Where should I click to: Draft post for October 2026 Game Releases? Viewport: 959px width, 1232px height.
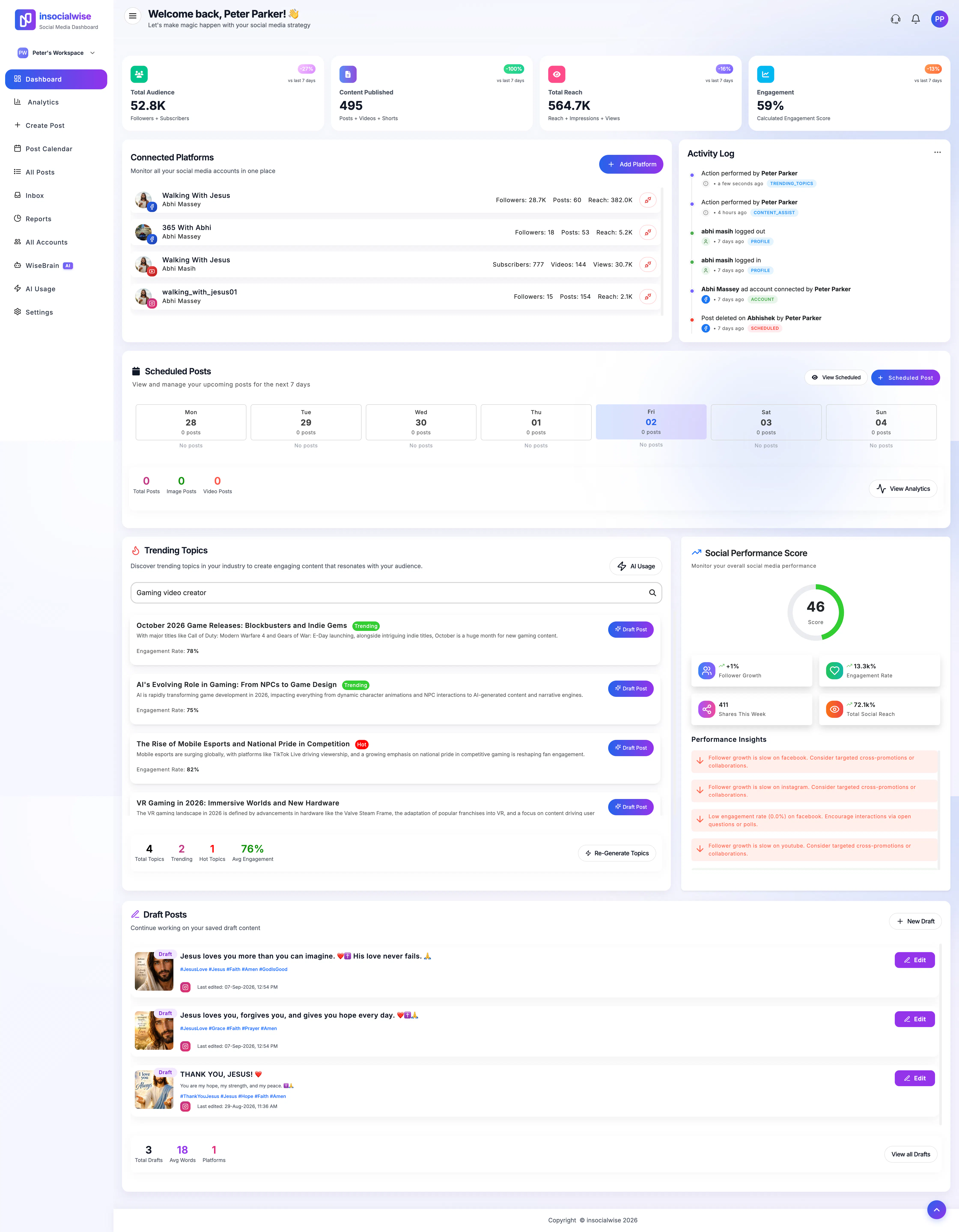point(630,630)
